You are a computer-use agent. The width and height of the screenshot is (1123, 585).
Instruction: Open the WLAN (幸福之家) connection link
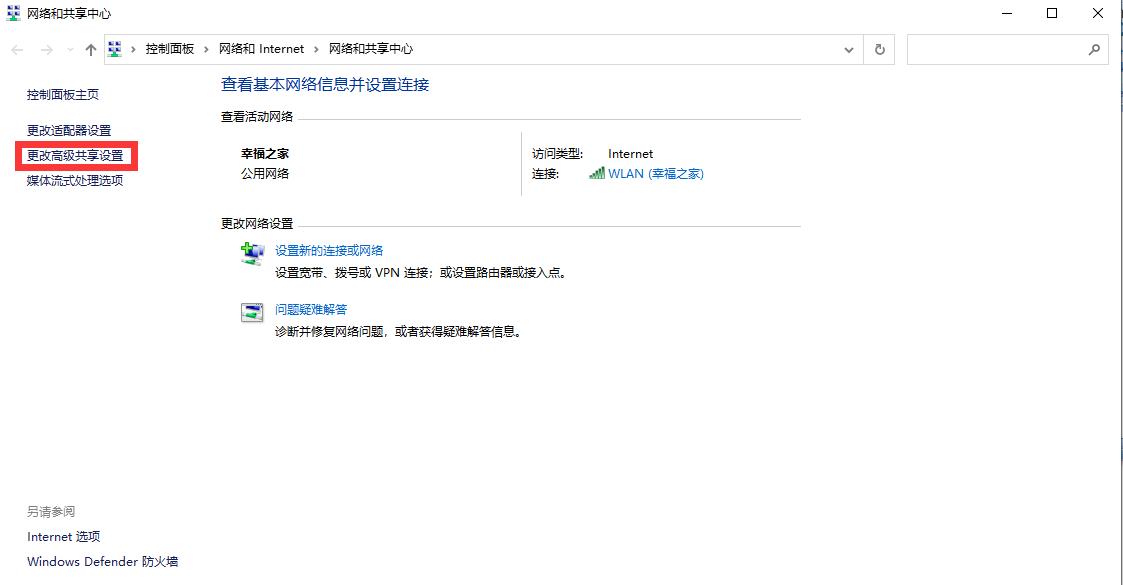(x=655, y=173)
